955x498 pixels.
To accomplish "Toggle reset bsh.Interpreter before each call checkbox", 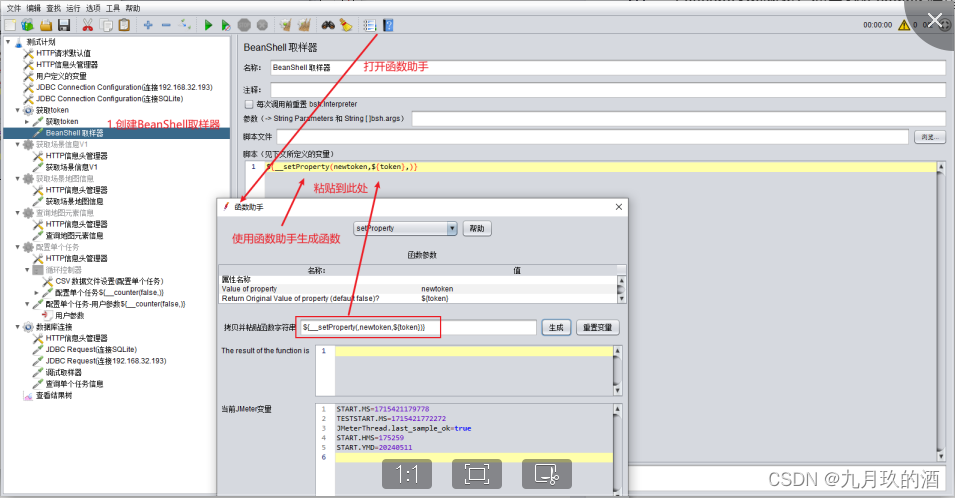I will tap(248, 104).
